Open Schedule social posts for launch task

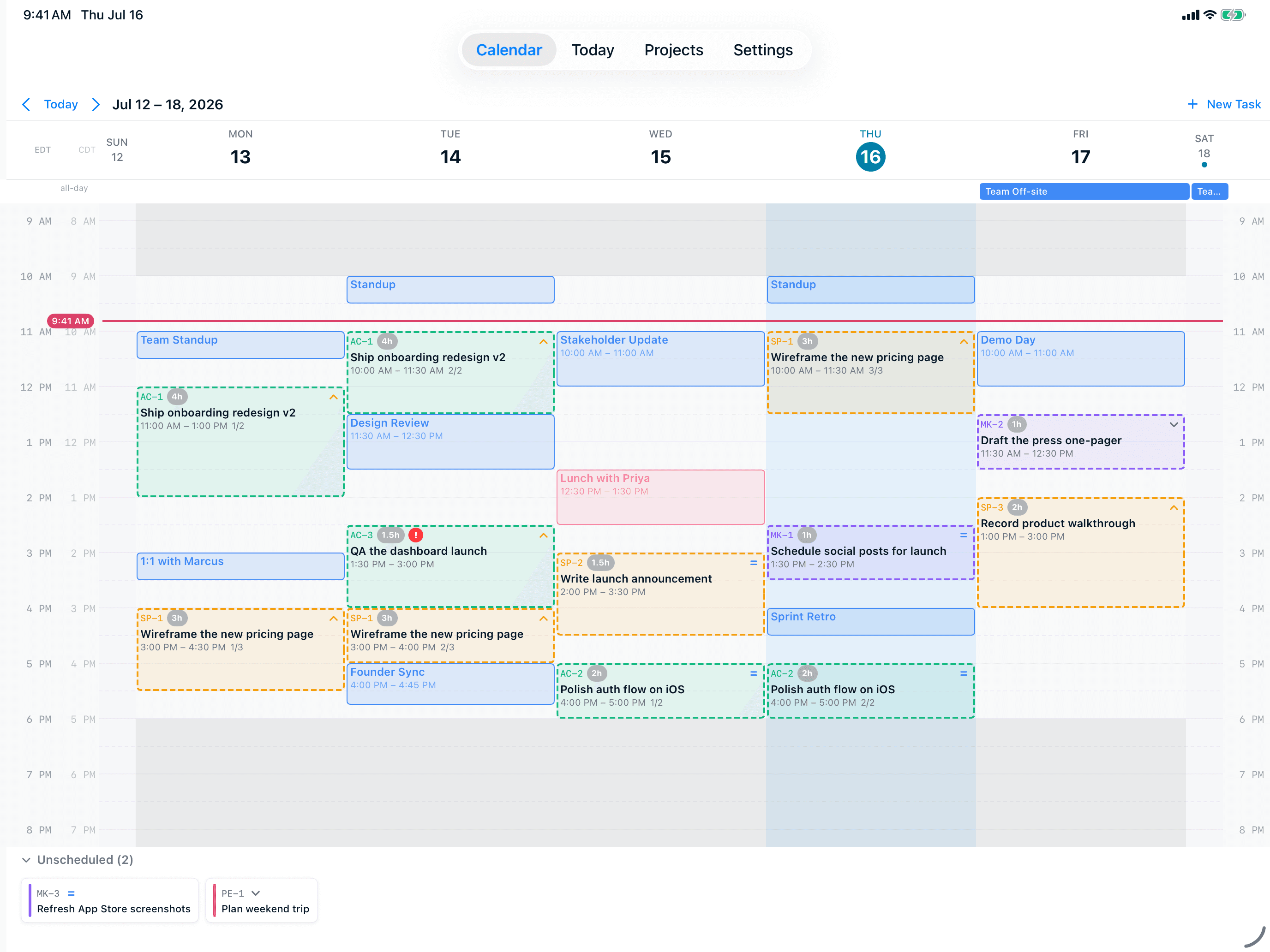pyautogui.click(x=870, y=553)
